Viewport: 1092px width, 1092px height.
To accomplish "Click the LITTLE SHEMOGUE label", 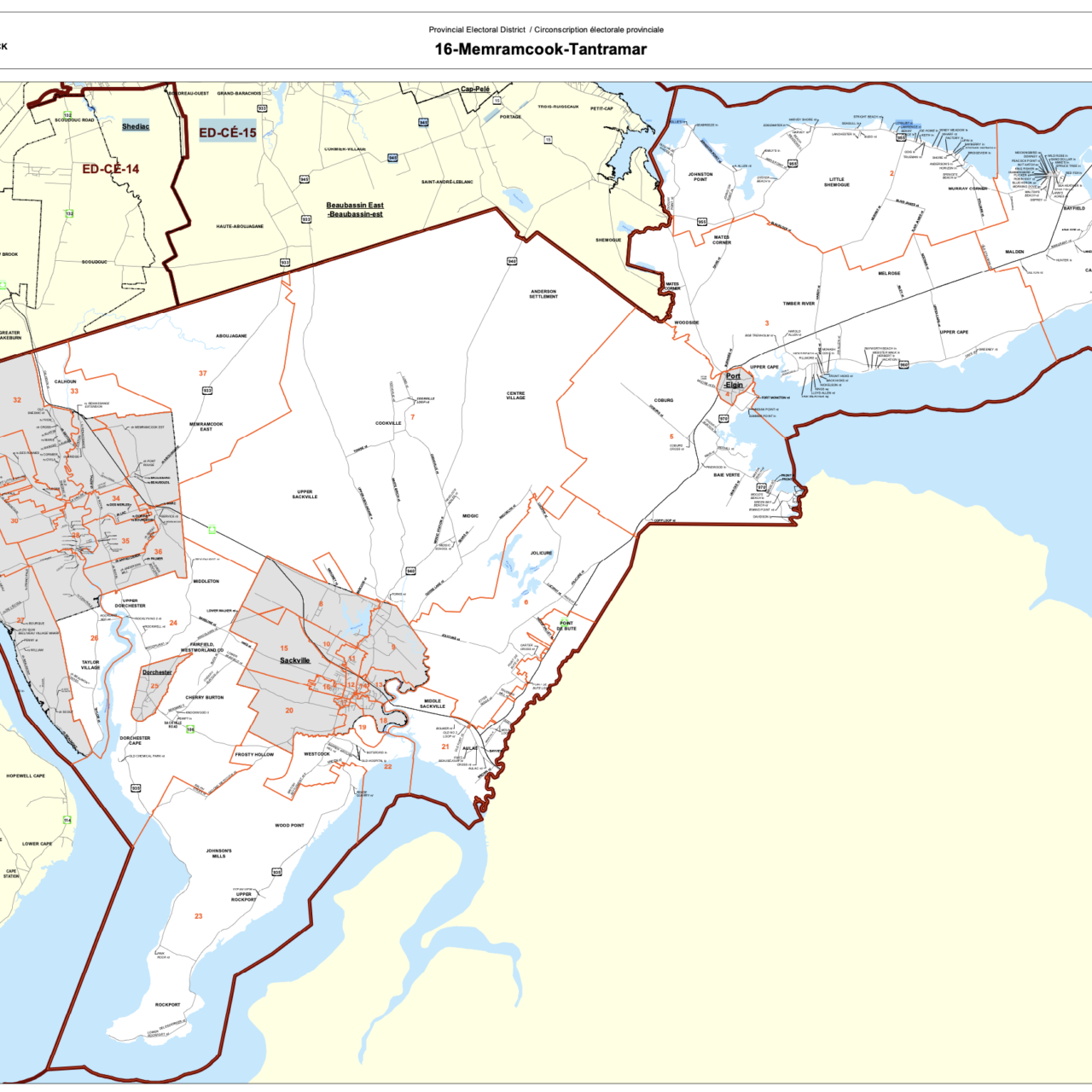I will click(x=837, y=182).
